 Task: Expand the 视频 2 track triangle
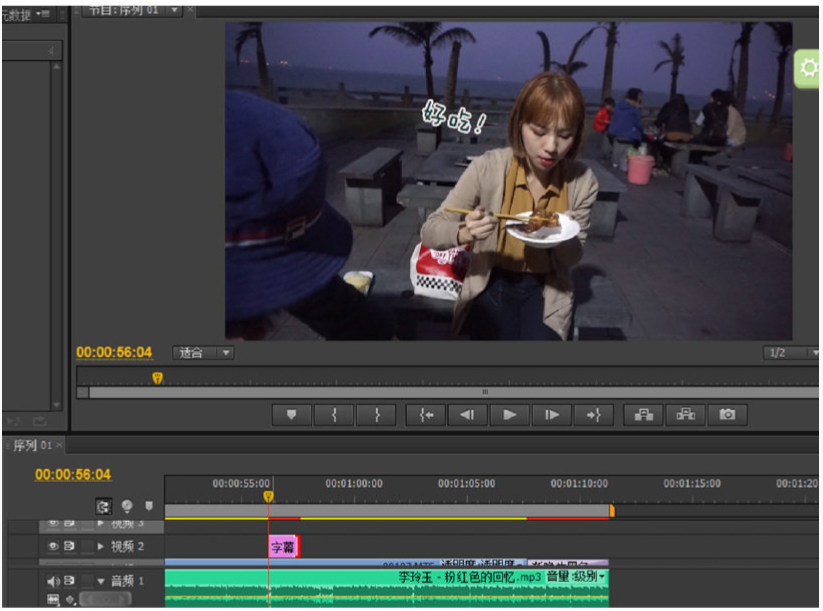tap(100, 547)
